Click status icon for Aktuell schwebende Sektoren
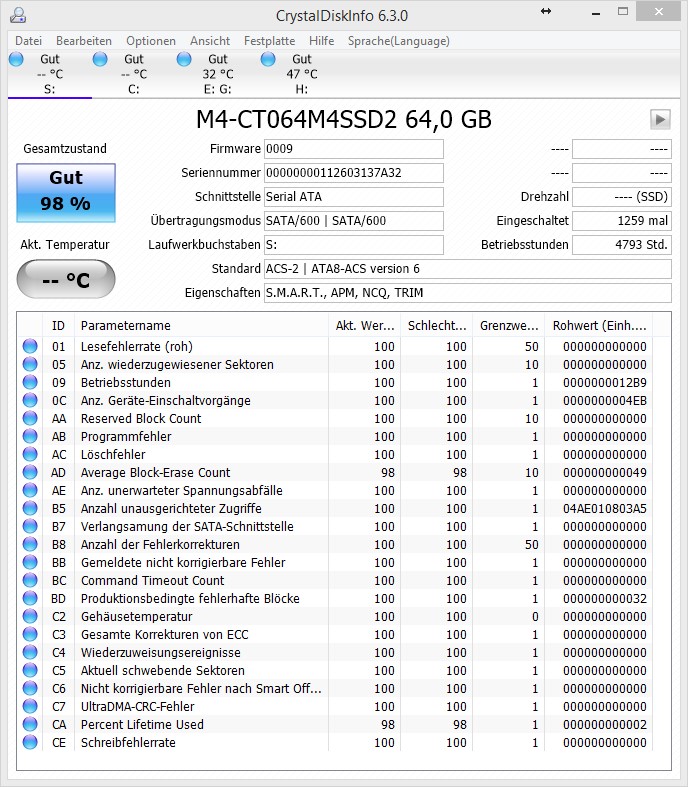Image resolution: width=688 pixels, height=787 pixels. point(30,671)
